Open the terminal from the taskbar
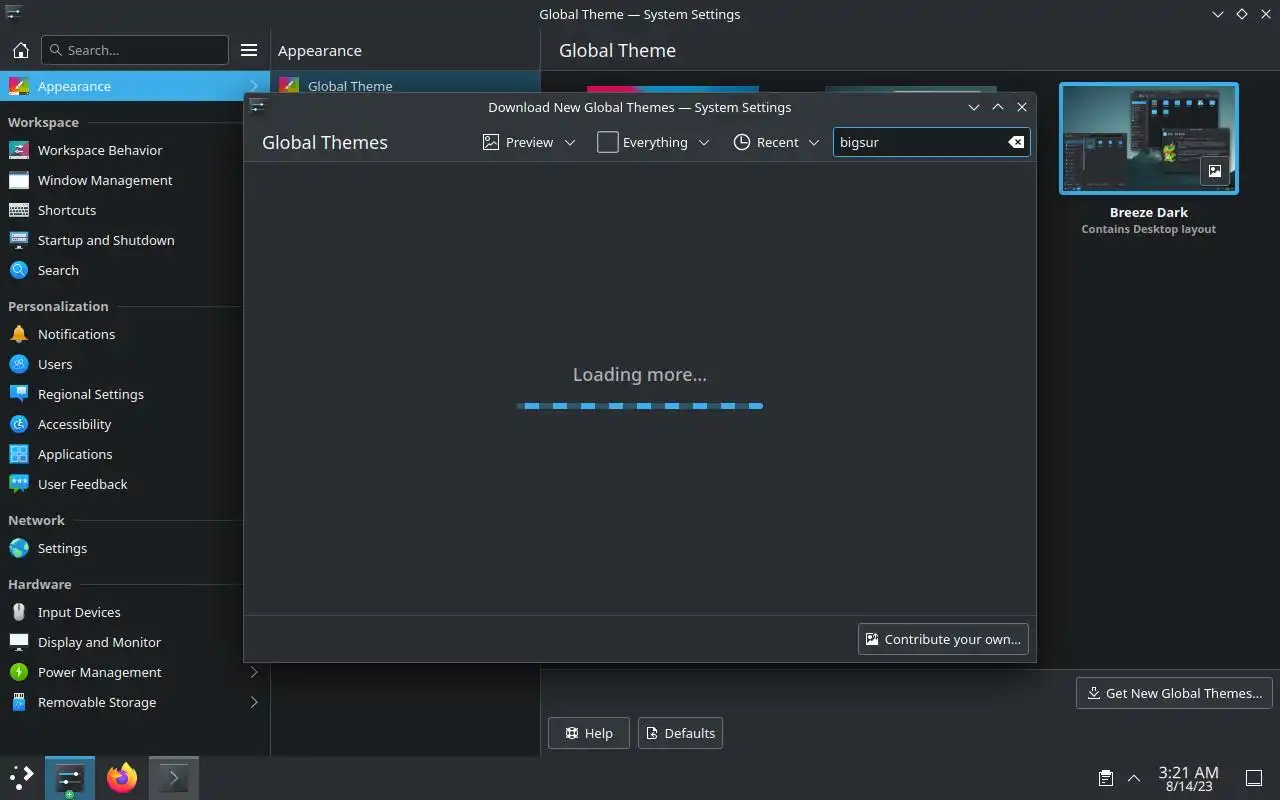The image size is (1280, 800). point(173,778)
